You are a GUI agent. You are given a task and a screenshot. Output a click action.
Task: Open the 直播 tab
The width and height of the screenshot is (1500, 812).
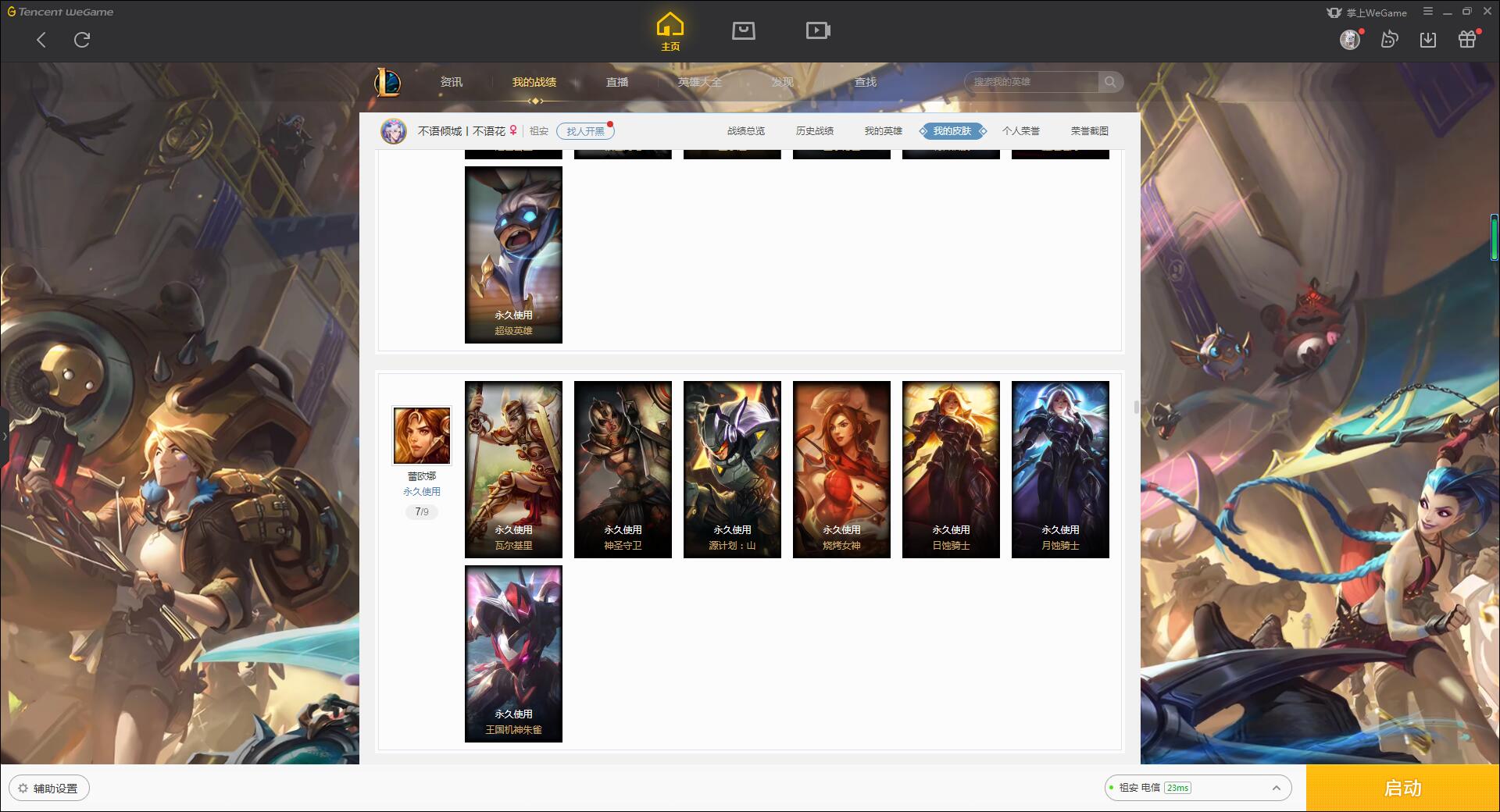[617, 82]
